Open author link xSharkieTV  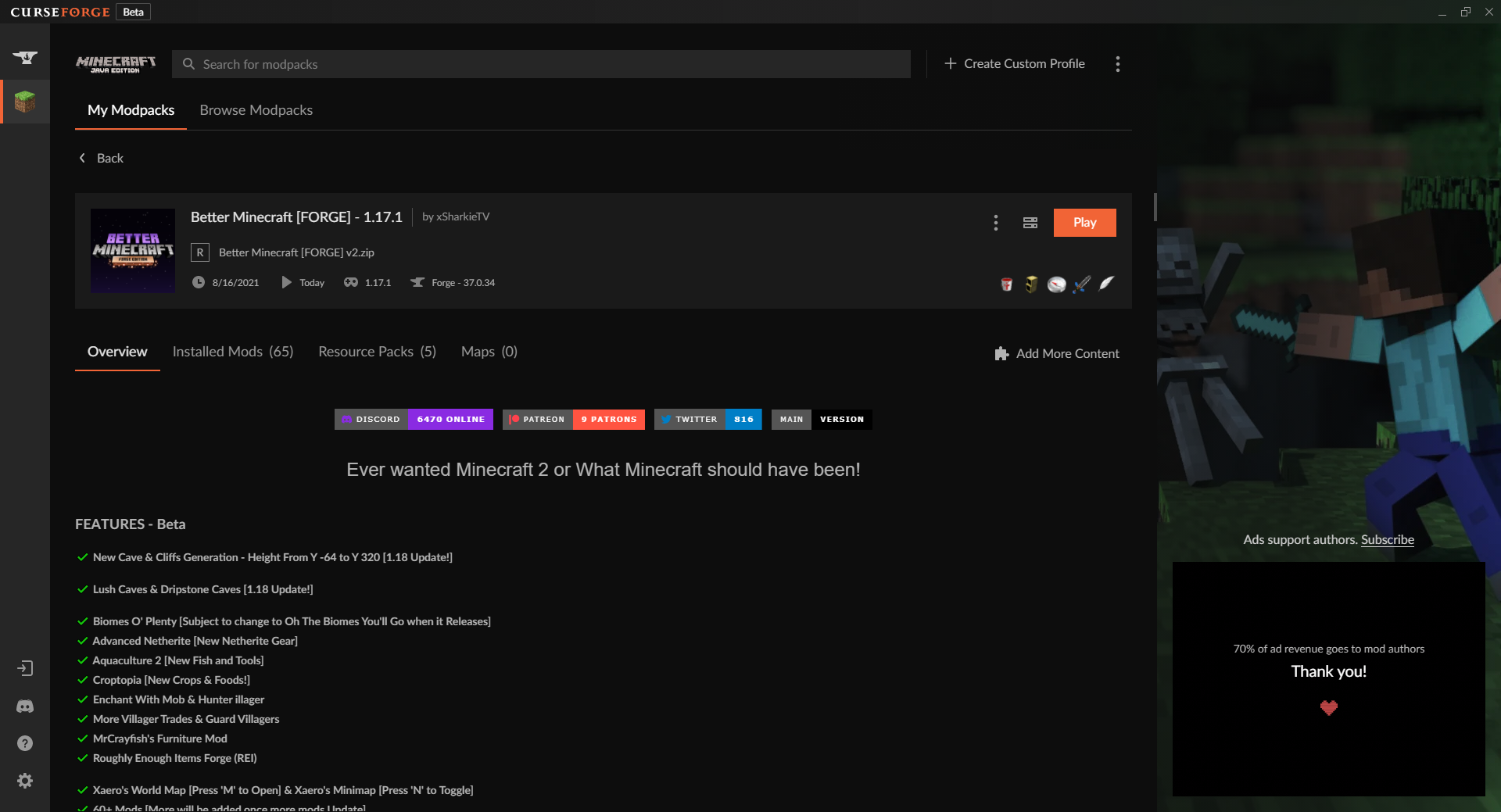click(463, 216)
